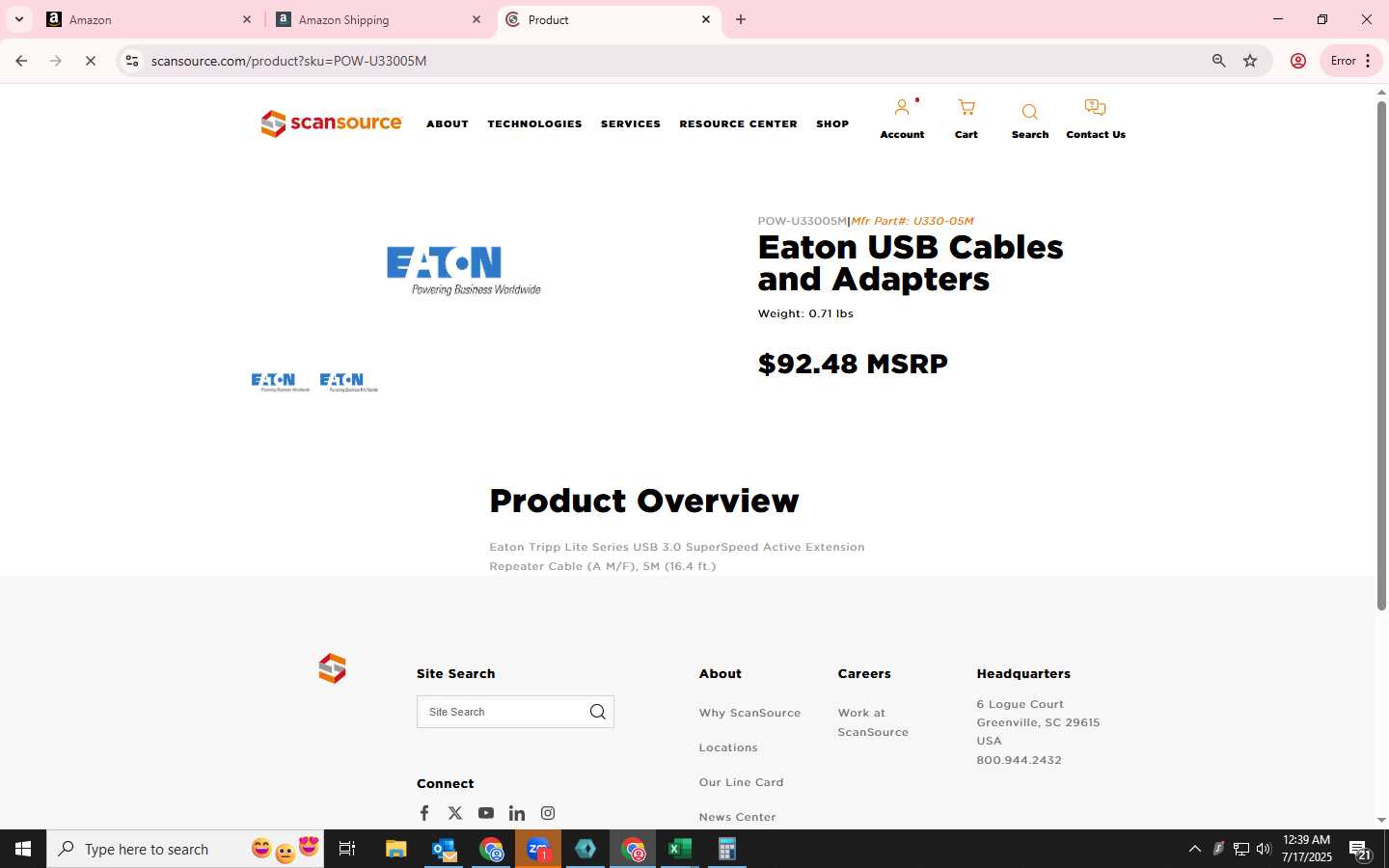Click the Mfr Part# U330-05M text
The width and height of the screenshot is (1389, 868).
[x=912, y=221]
